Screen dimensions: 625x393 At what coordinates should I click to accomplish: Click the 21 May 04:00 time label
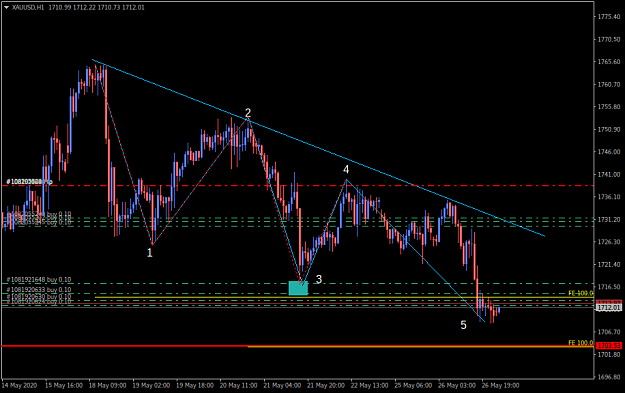tap(282, 385)
